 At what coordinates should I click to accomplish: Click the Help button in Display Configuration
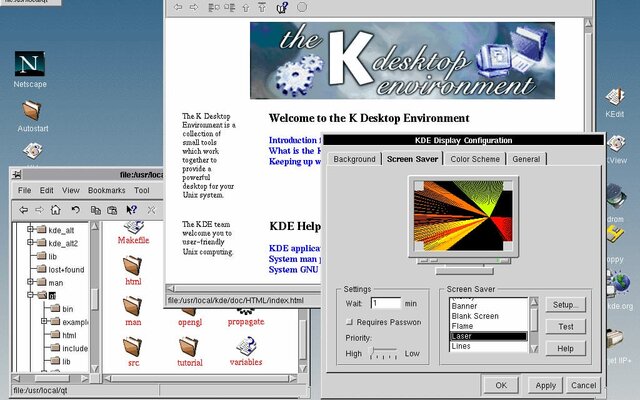coord(565,349)
